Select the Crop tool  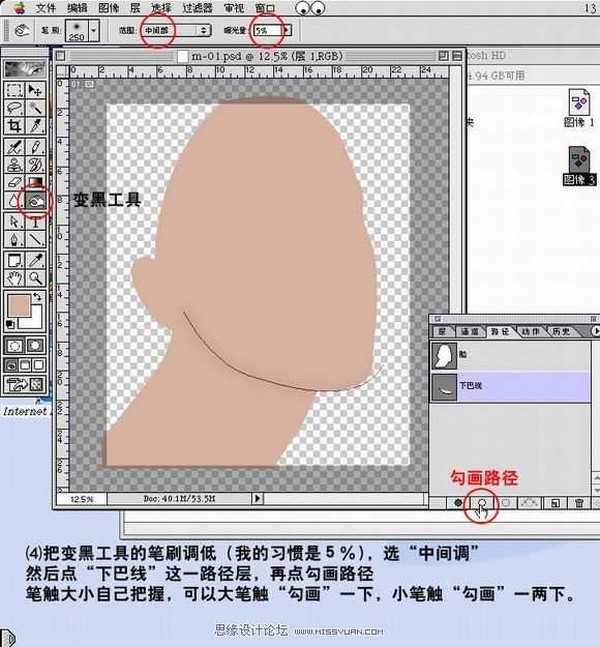(14, 125)
